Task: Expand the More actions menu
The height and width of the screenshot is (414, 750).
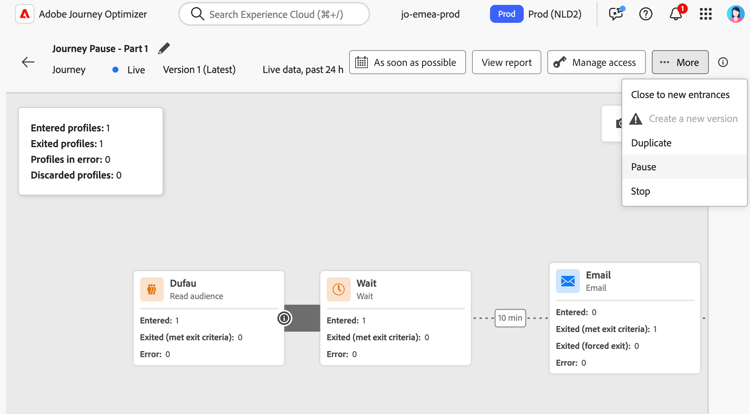Action: (680, 62)
